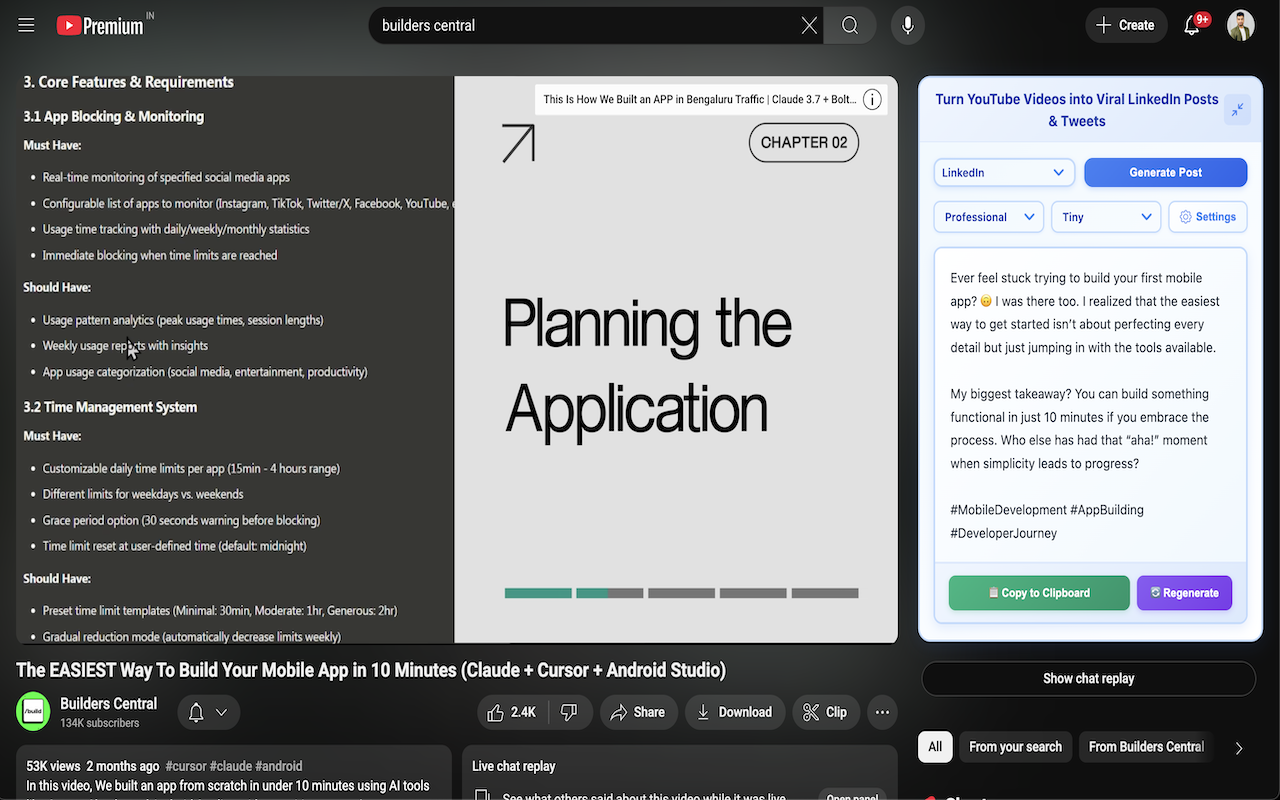The height and width of the screenshot is (800, 1280).
Task: Open Builders Central channel avatar
Action: click(33, 712)
